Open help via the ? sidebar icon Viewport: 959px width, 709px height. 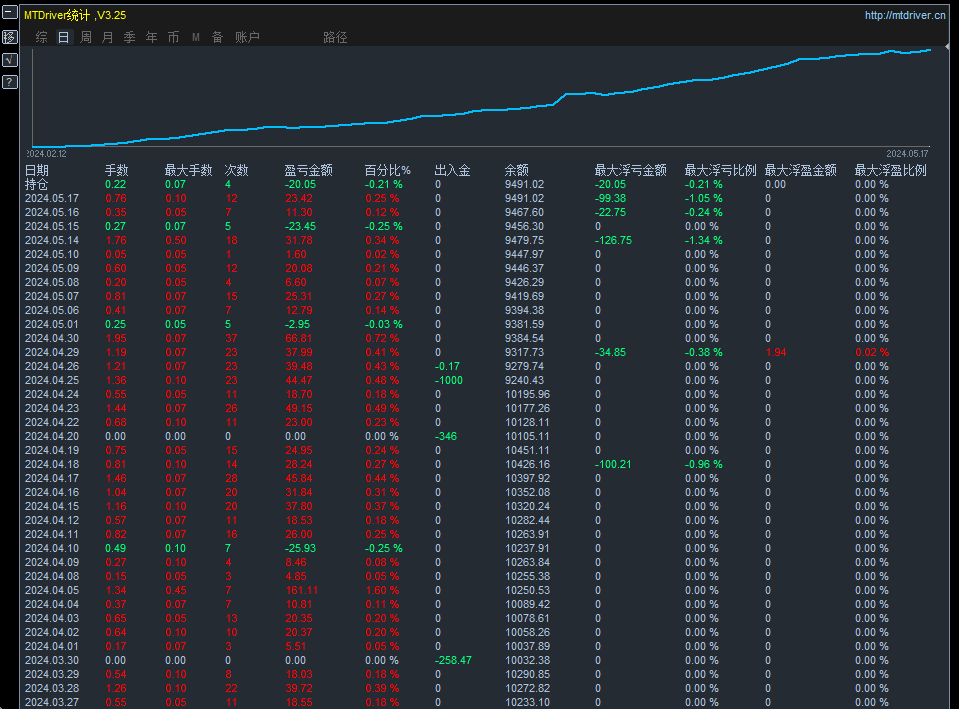coord(10,81)
